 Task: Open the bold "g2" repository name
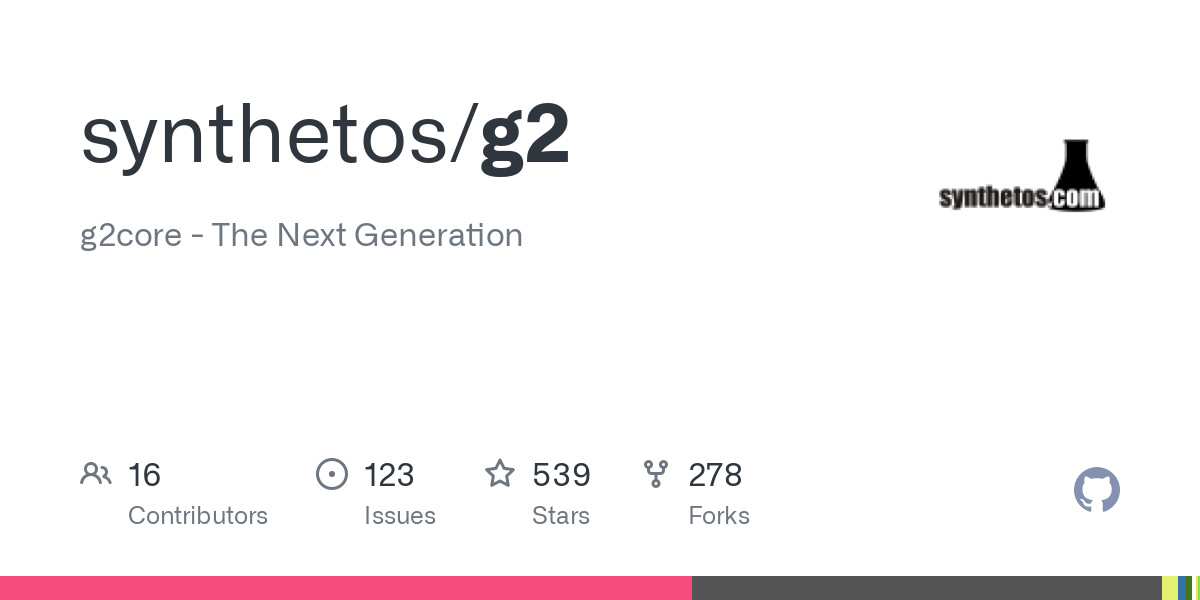525,135
